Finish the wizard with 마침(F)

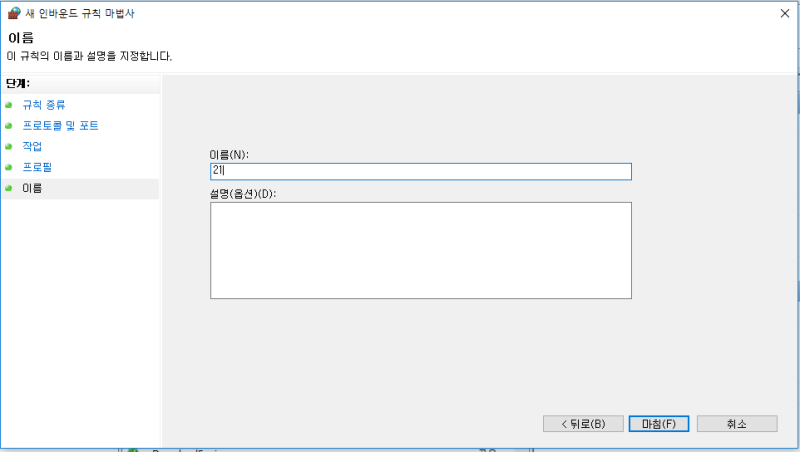[x=659, y=424]
